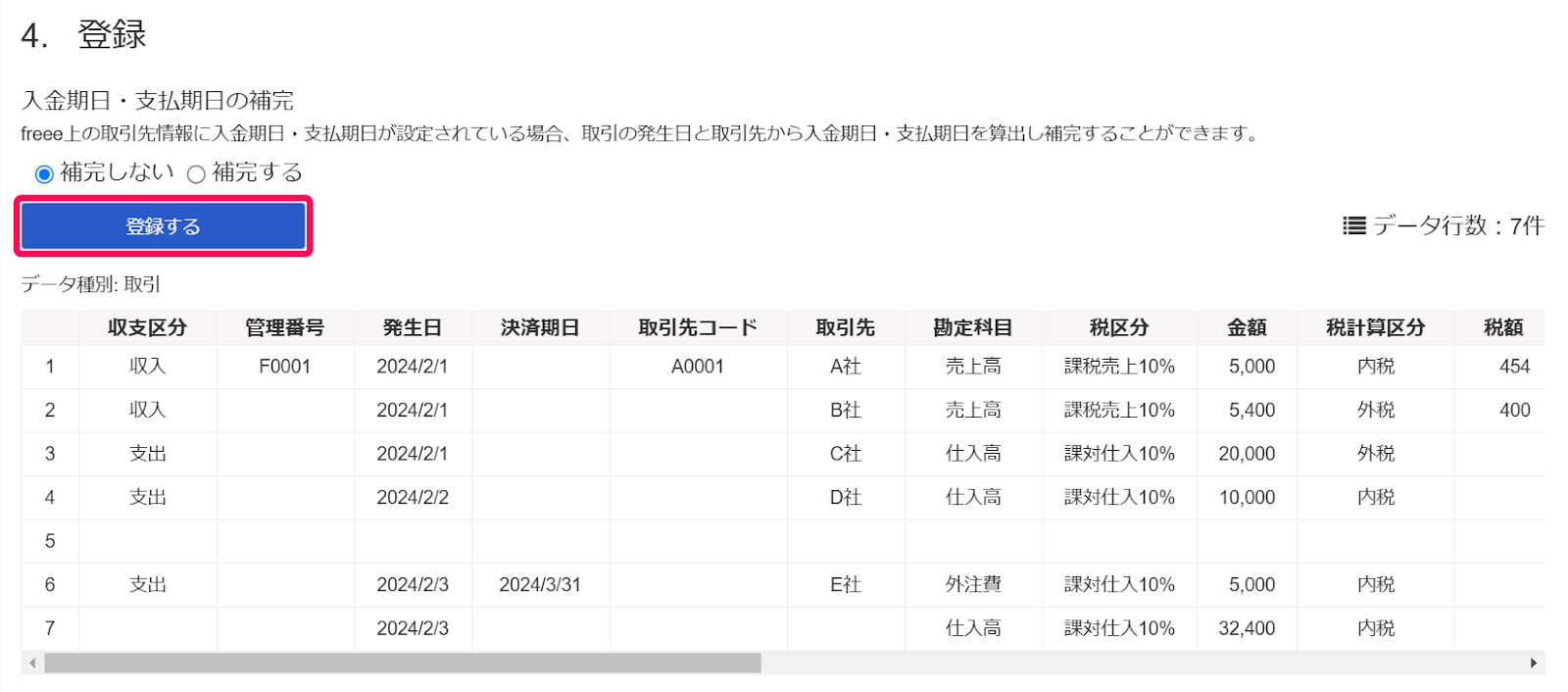
Task: Click the 取引先 column header
Action: click(846, 328)
